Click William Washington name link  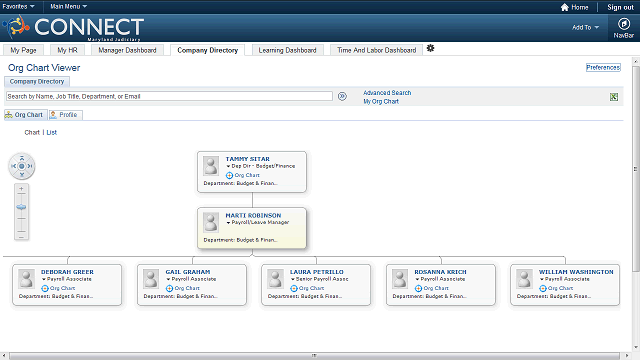(576, 272)
